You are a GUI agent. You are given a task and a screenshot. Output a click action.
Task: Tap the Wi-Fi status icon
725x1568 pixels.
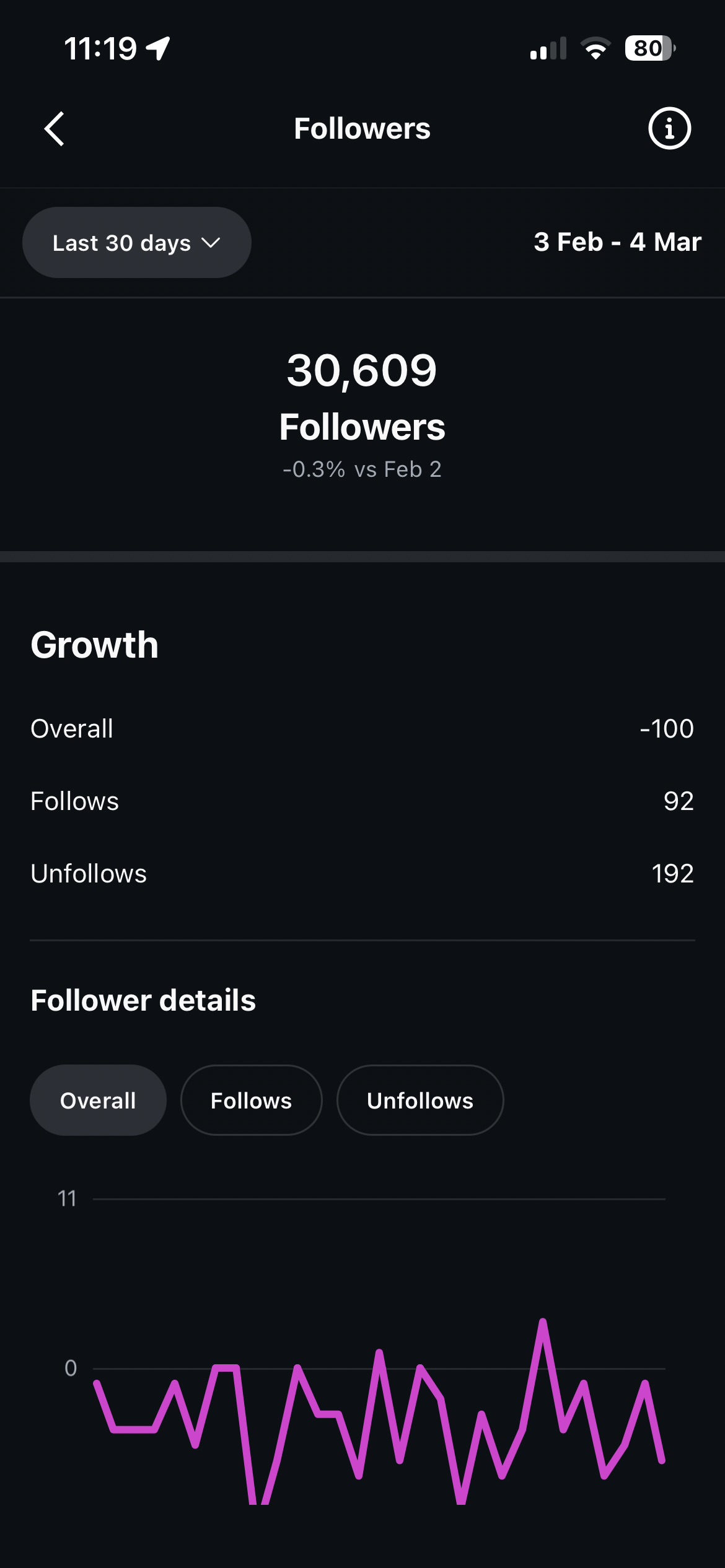coord(595,48)
